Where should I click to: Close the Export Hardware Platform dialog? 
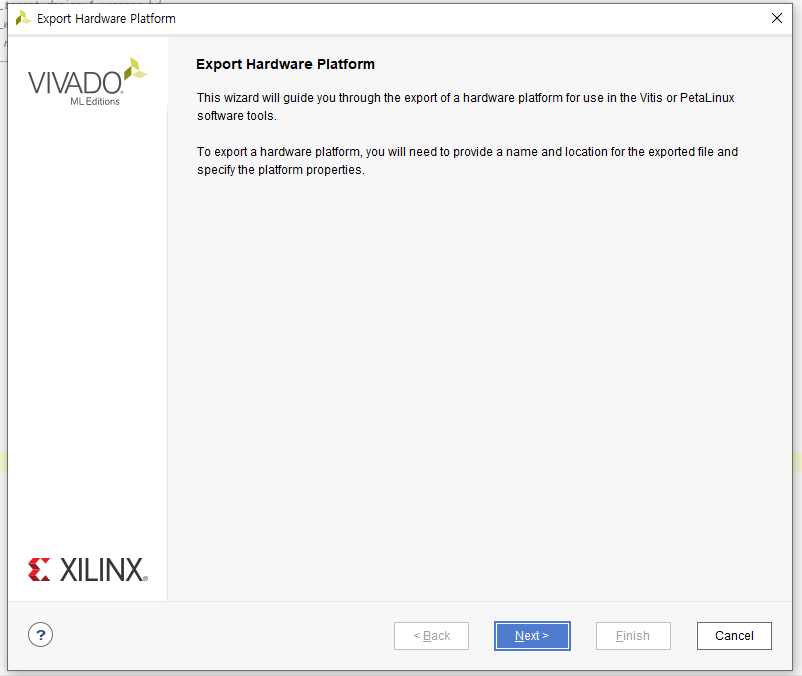[776, 18]
